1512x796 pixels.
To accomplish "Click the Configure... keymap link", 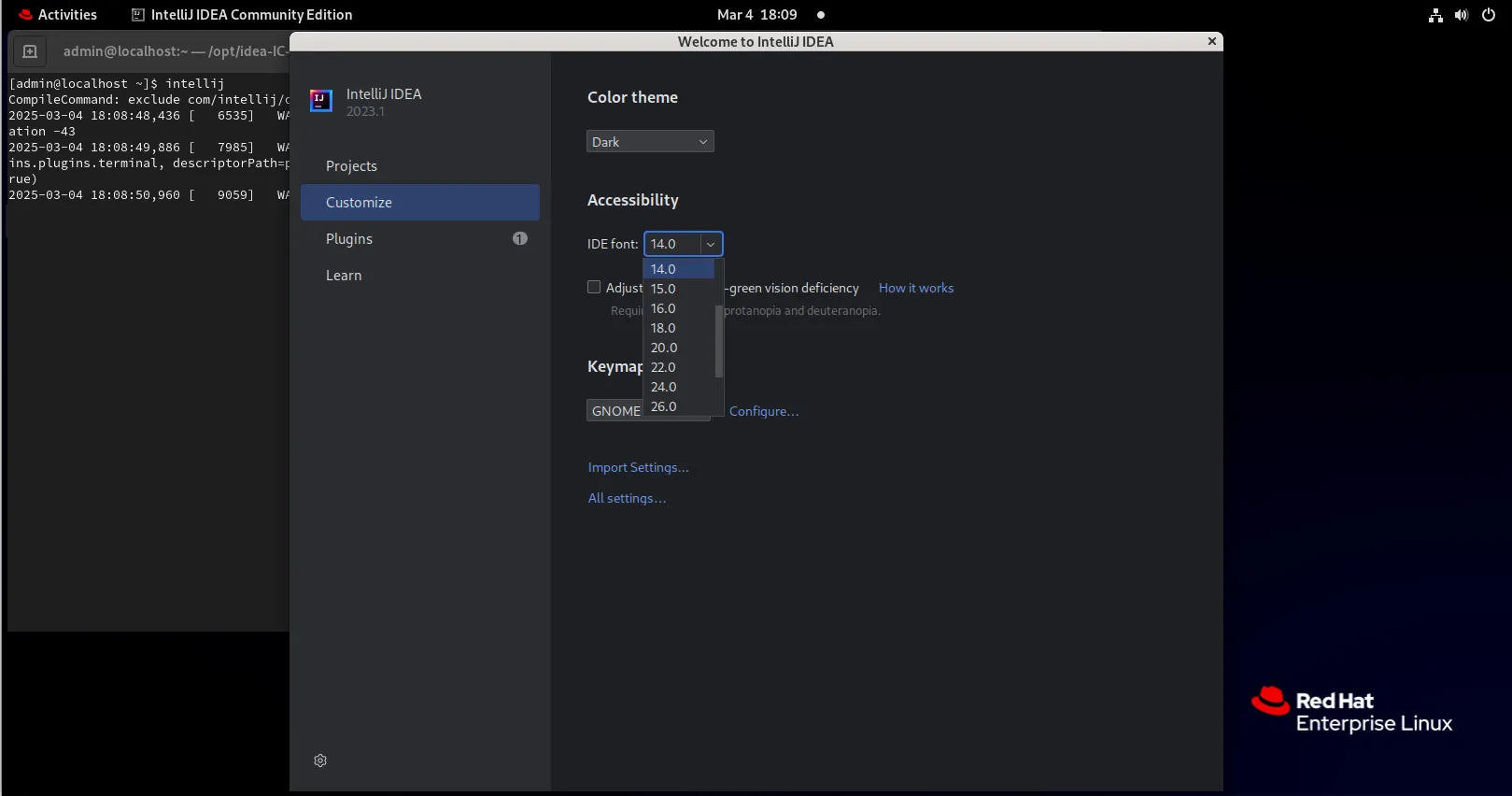I will coord(764,411).
